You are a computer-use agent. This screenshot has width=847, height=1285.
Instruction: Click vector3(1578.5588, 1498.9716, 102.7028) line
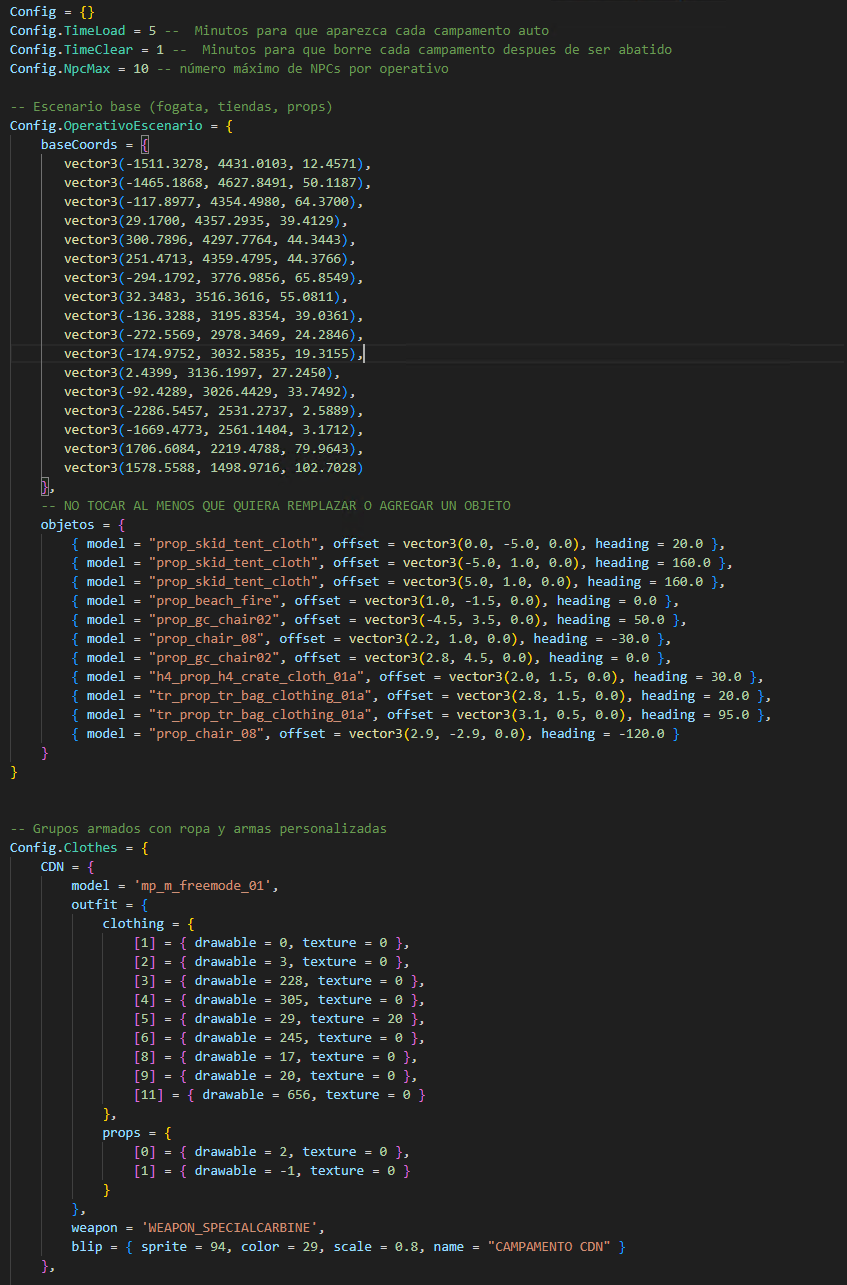[213, 468]
